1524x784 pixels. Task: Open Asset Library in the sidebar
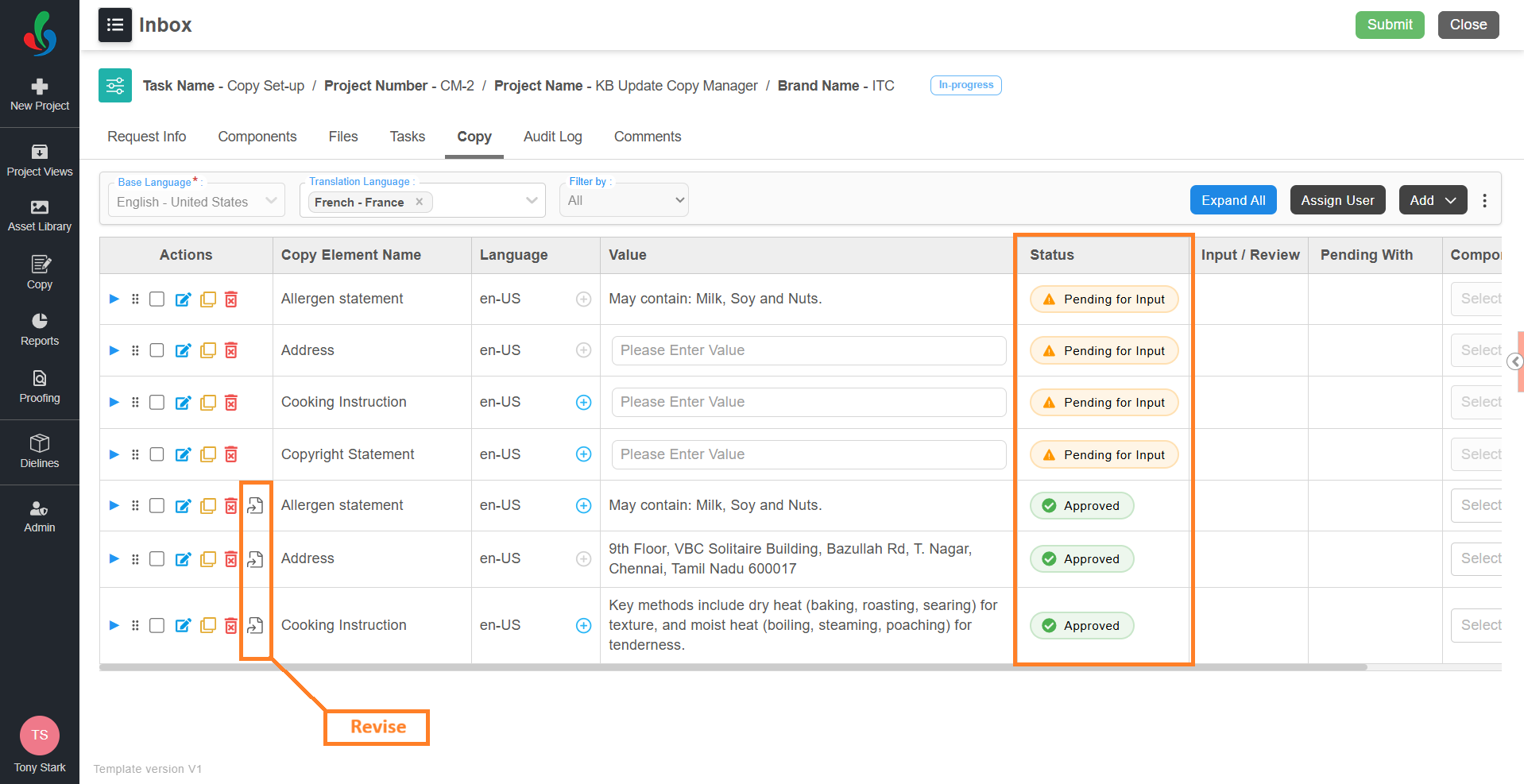(x=39, y=215)
